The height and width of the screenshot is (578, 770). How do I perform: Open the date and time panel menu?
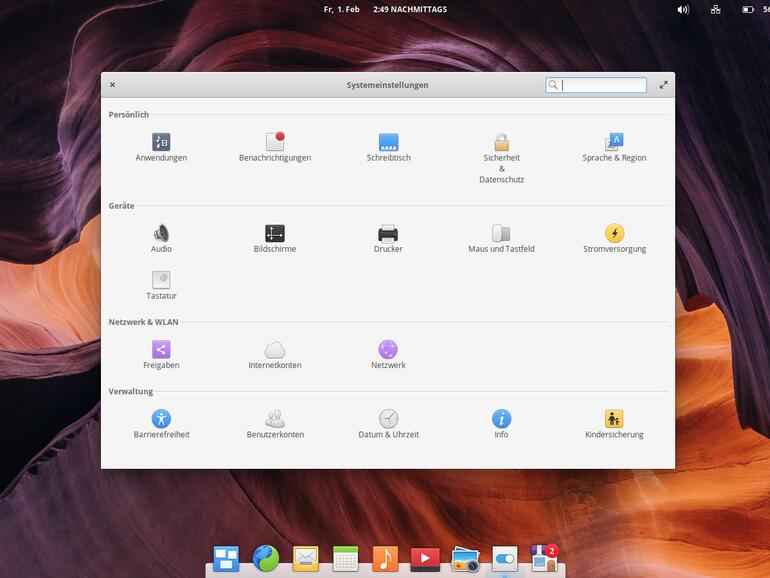pos(385,9)
